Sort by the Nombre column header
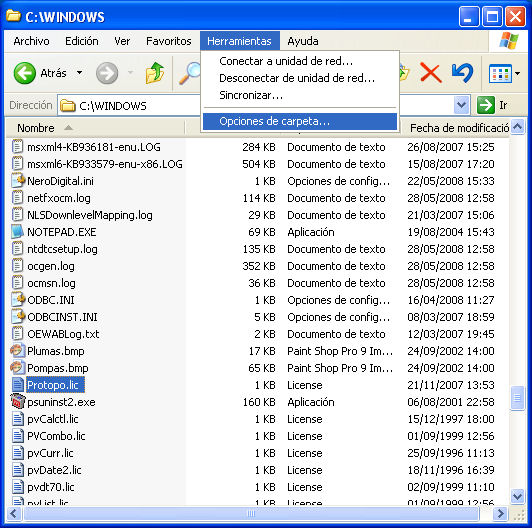The height and width of the screenshot is (528, 532). 95,128
